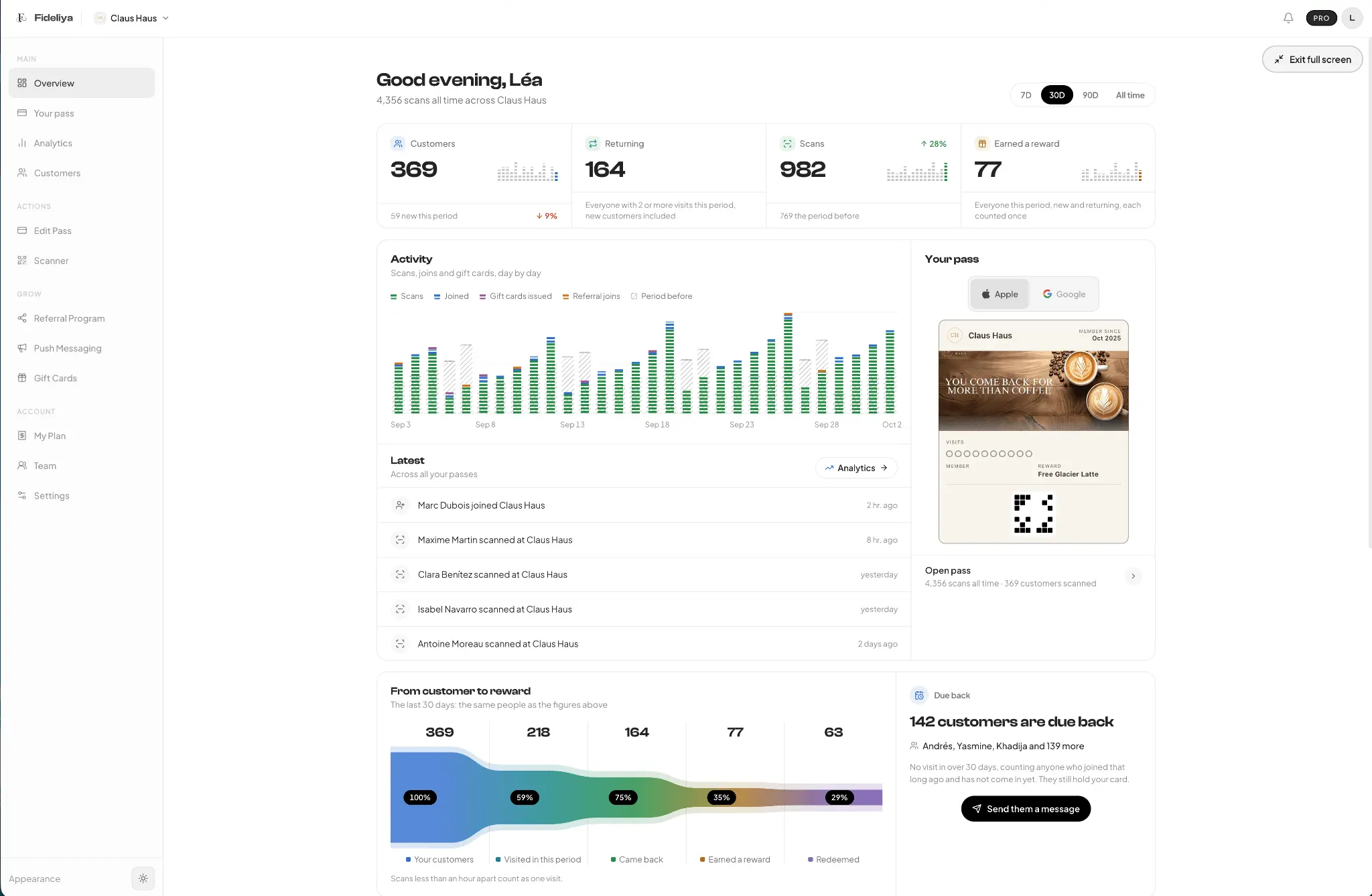Switch pass preview to Google

(1064, 294)
